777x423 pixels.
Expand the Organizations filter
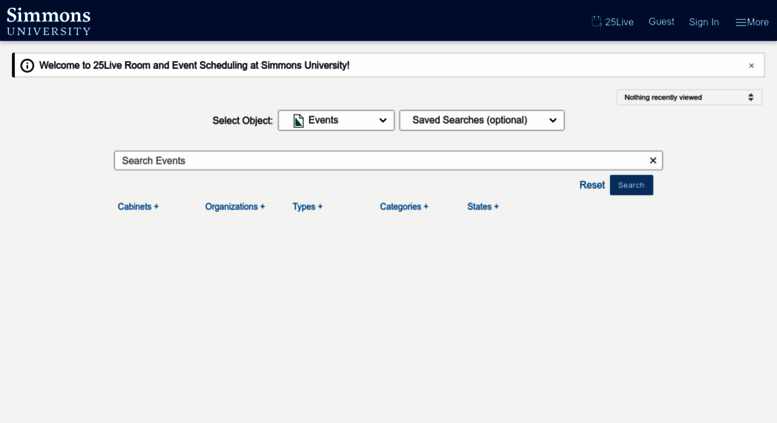coord(235,207)
